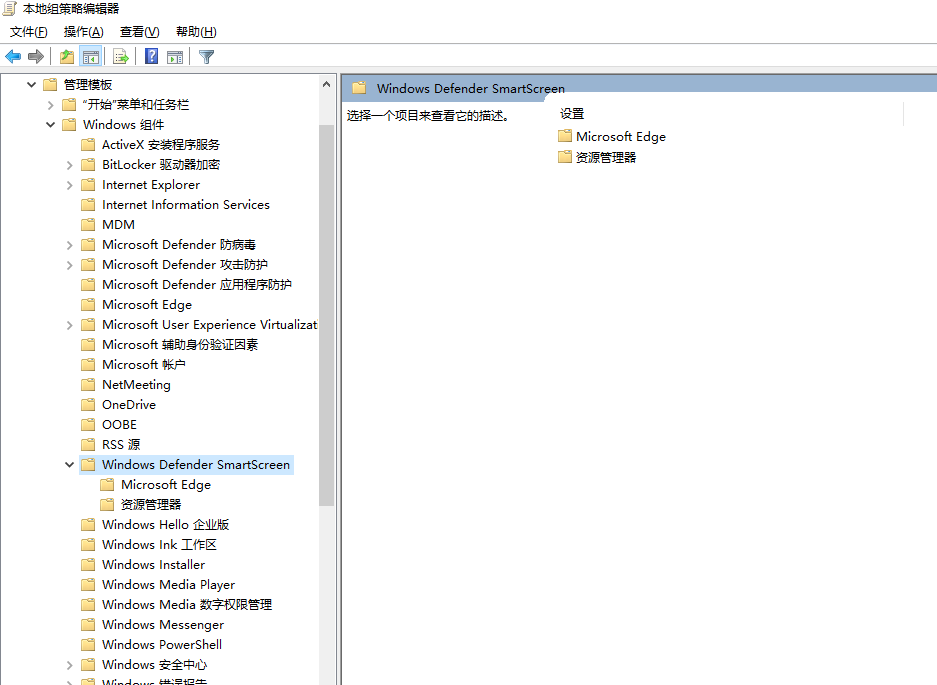Select Windows Messenger in tree
Image resolution: width=937 pixels, height=685 pixels.
[x=163, y=625]
